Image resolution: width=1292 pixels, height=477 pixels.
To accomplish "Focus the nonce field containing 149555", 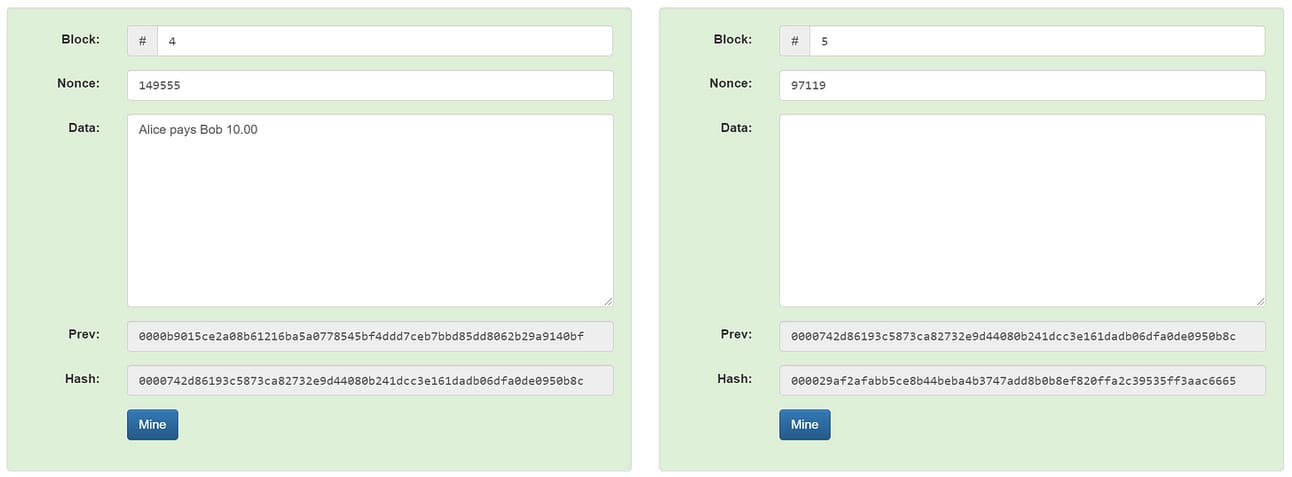I will [x=369, y=85].
